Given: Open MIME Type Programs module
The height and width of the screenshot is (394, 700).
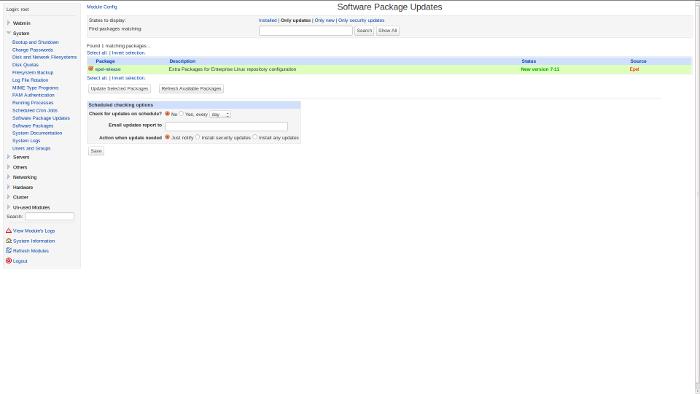Looking at the screenshot, I should tap(35, 88).
